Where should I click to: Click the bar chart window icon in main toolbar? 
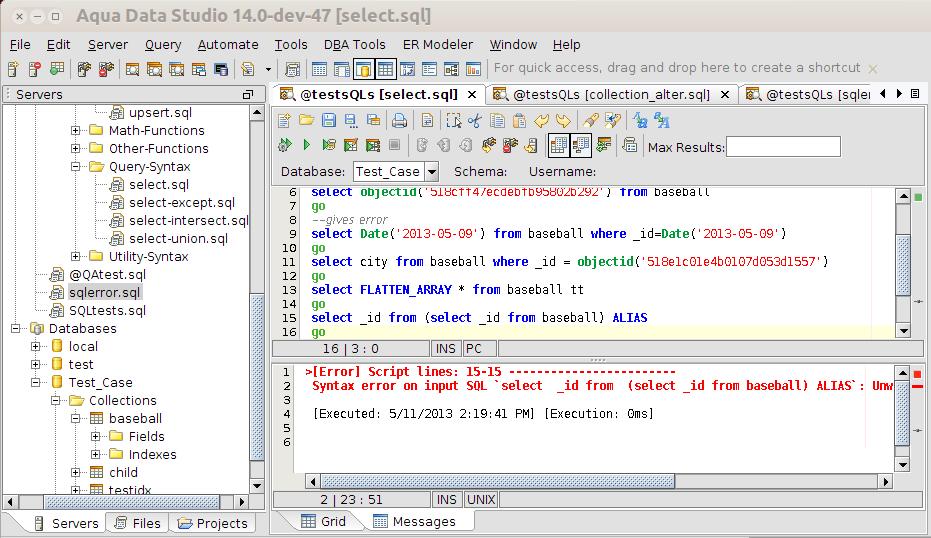(x=473, y=69)
